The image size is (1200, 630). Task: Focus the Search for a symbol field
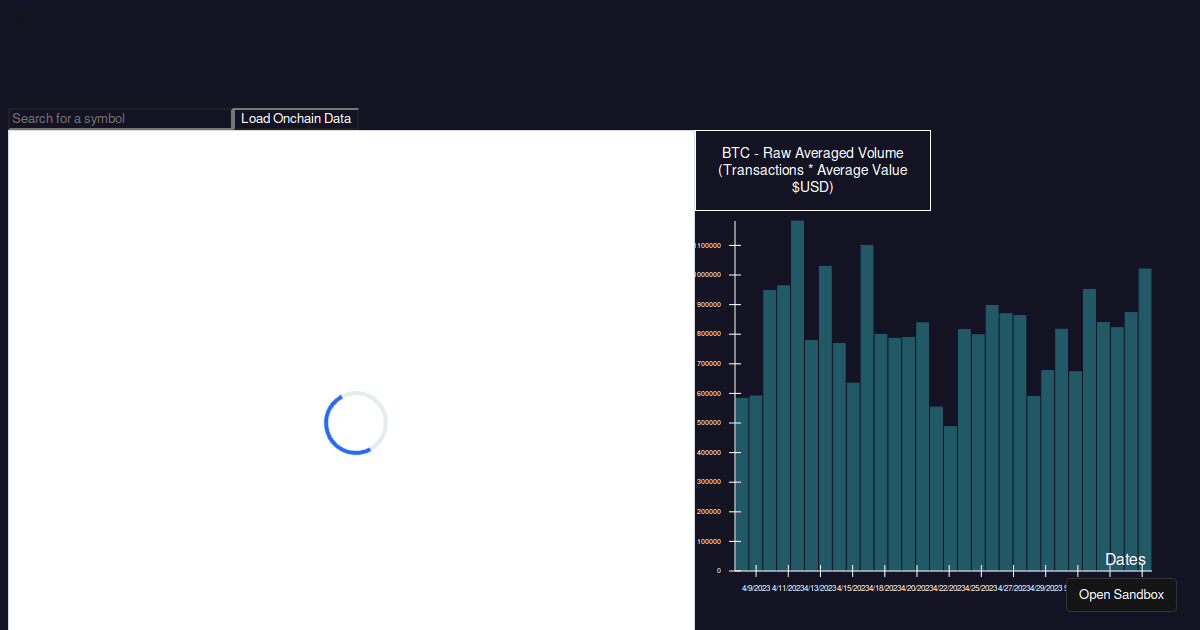click(x=119, y=119)
